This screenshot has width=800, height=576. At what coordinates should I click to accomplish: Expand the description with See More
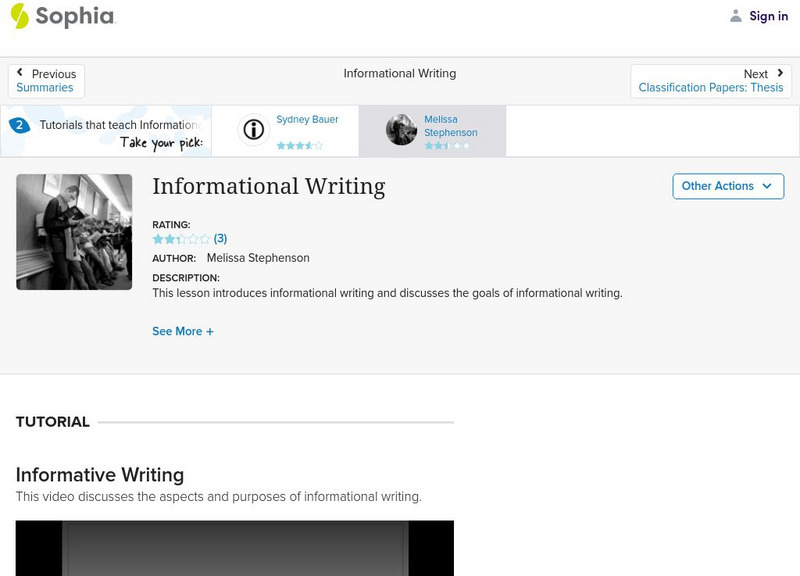[181, 330]
